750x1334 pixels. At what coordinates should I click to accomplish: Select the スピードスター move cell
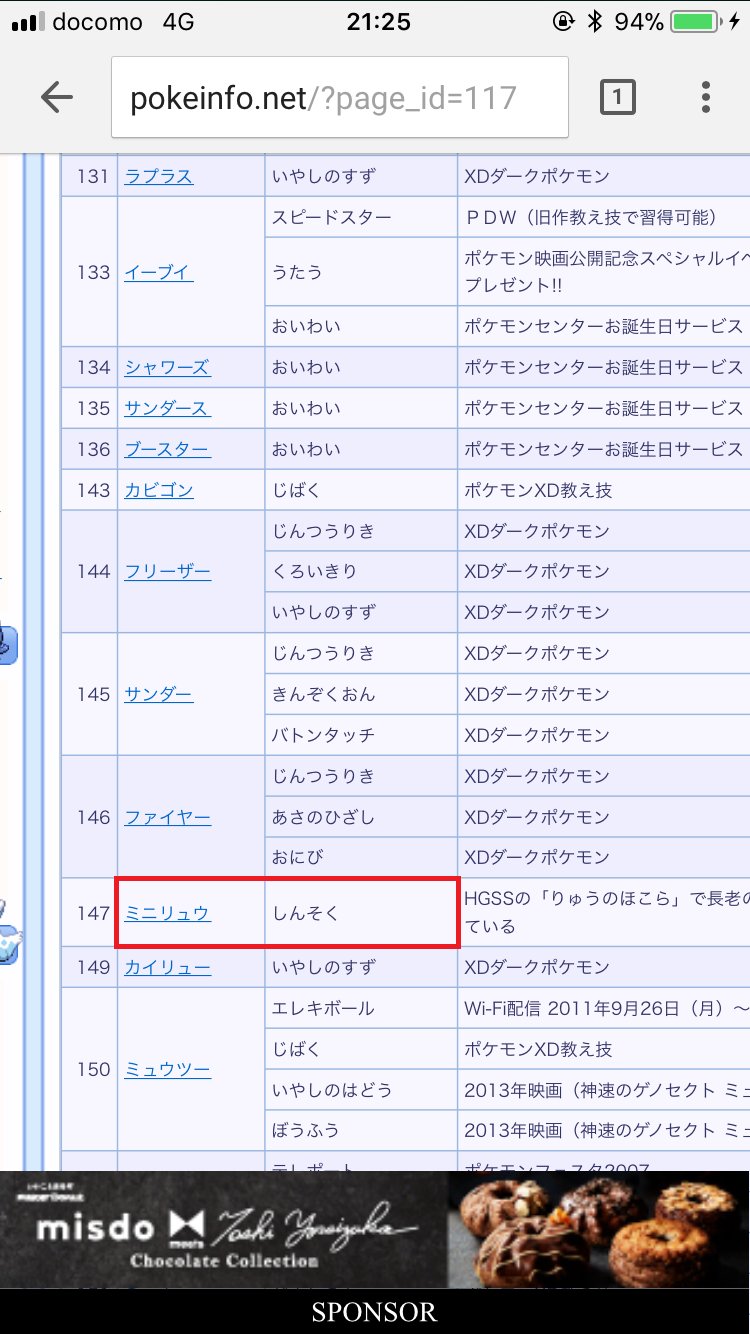[x=361, y=217]
